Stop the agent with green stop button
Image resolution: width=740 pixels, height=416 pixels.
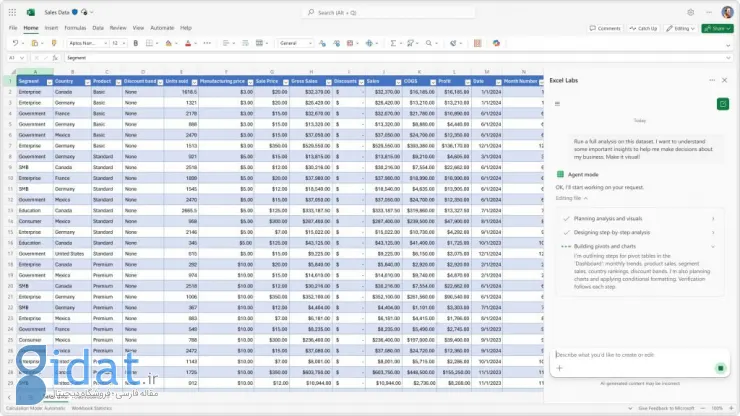click(720, 369)
